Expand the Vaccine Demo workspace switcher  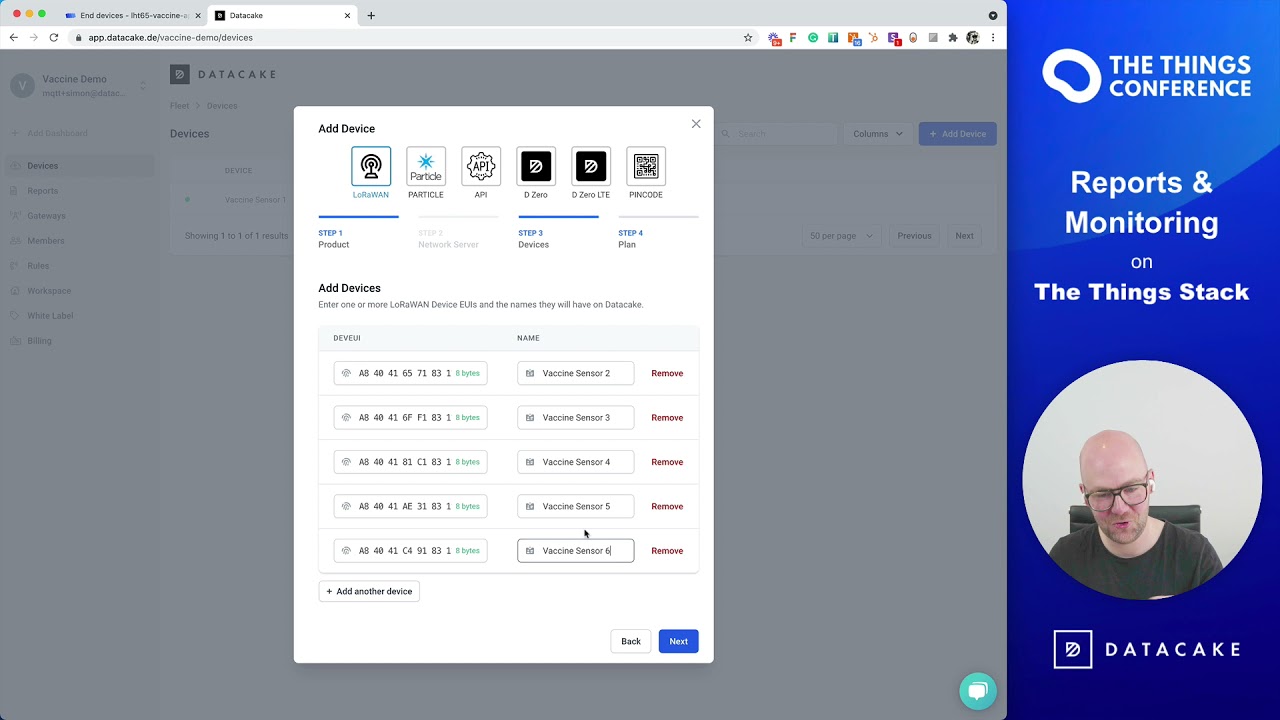point(78,86)
